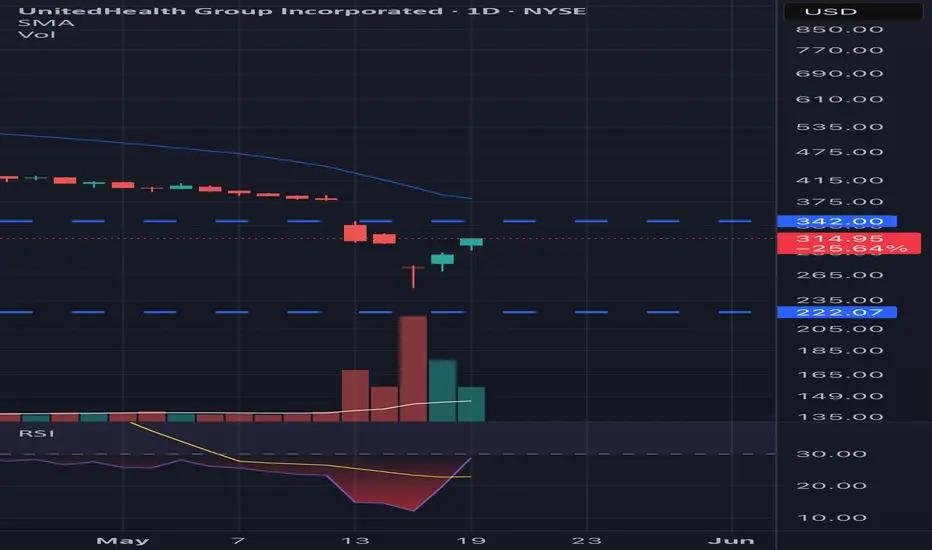Viewport: 932px width, 550px height.
Task: Click the Jun date label
Action: pos(731,540)
